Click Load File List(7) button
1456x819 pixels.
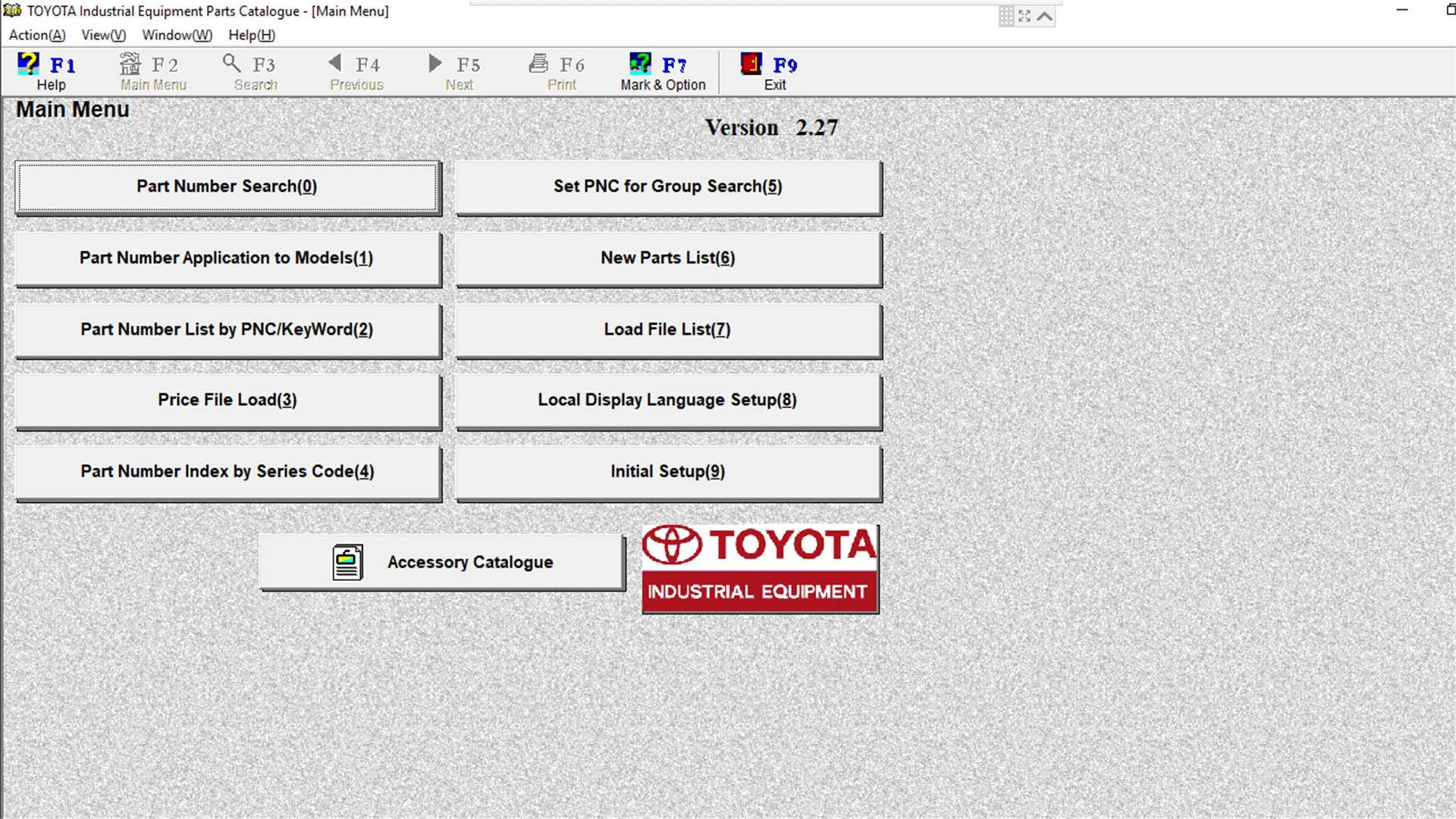[668, 330]
